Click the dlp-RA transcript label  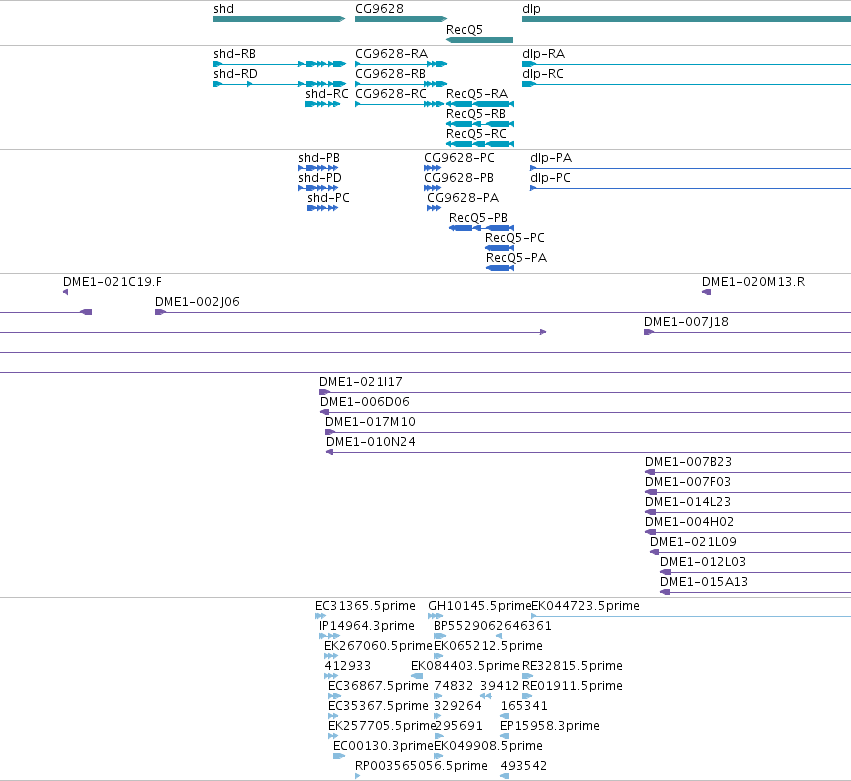pos(543,54)
